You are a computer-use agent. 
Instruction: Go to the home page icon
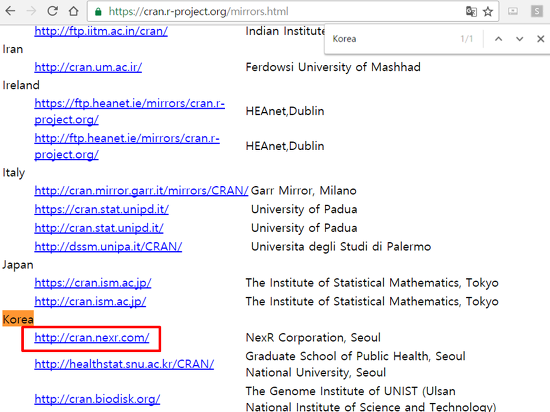(x=73, y=11)
